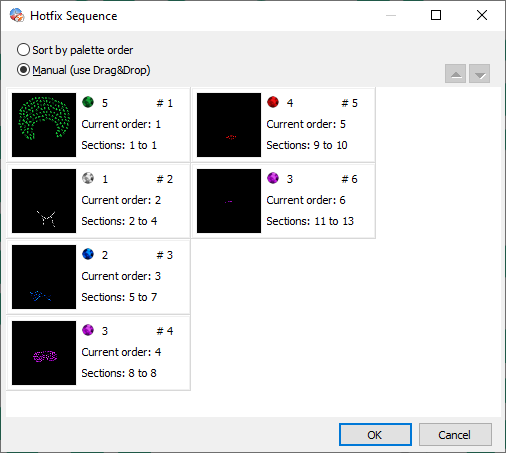This screenshot has height=453, width=506.
Task: Click the Hotfix Sequence app icon in title bar
Action: pos(17,15)
